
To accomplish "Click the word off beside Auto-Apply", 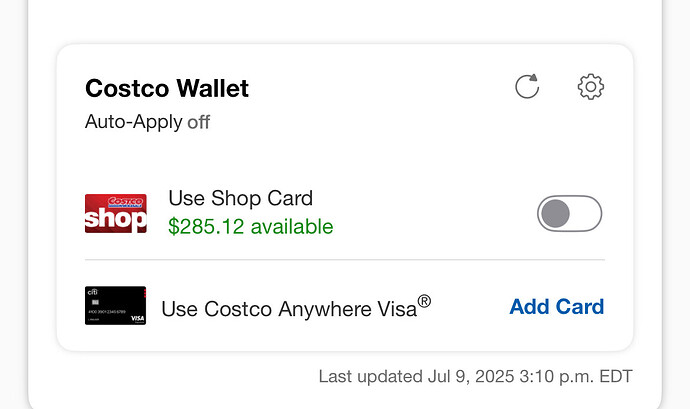I will pyautogui.click(x=198, y=122).
